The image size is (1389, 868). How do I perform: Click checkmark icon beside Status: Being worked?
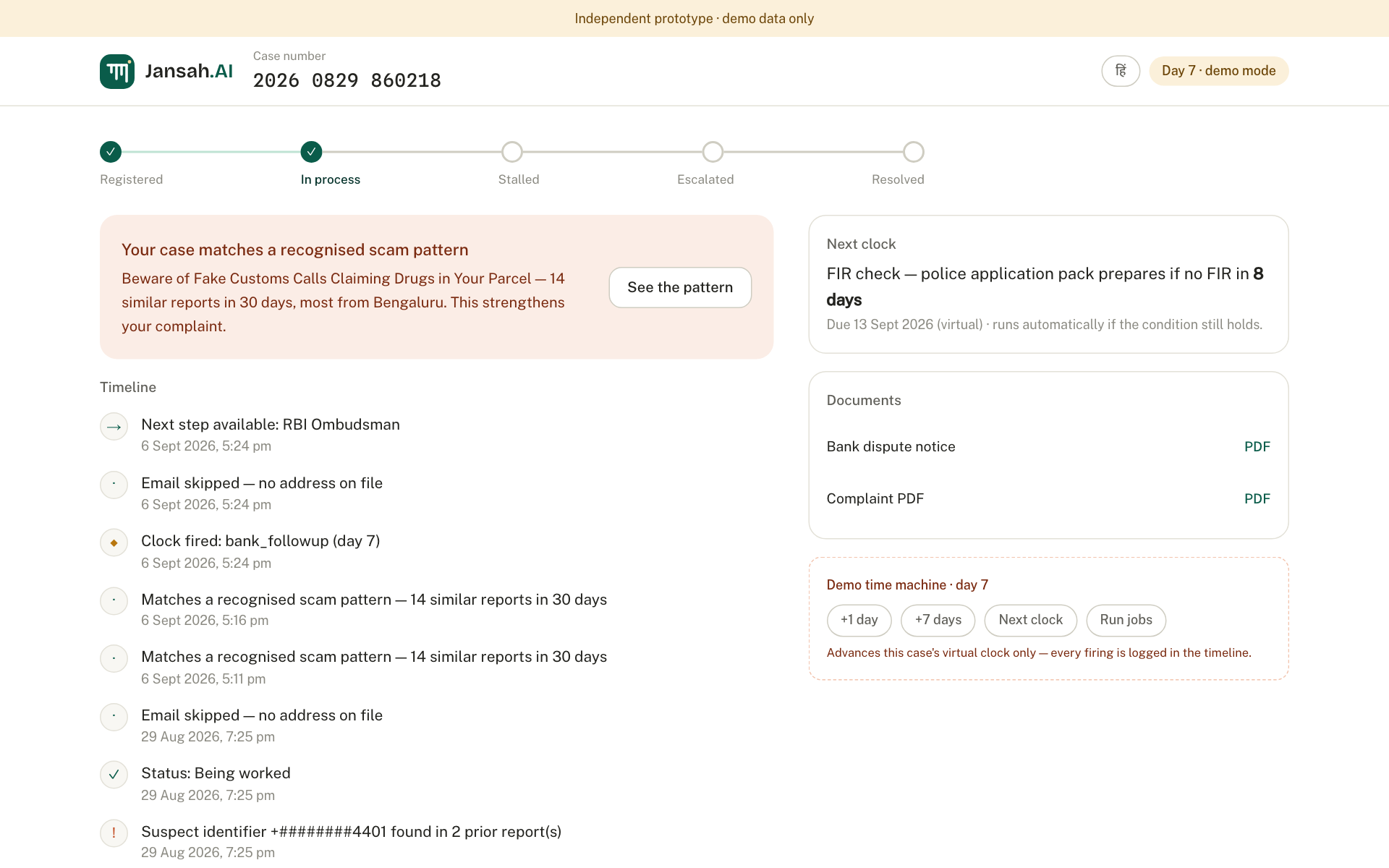coord(114,775)
